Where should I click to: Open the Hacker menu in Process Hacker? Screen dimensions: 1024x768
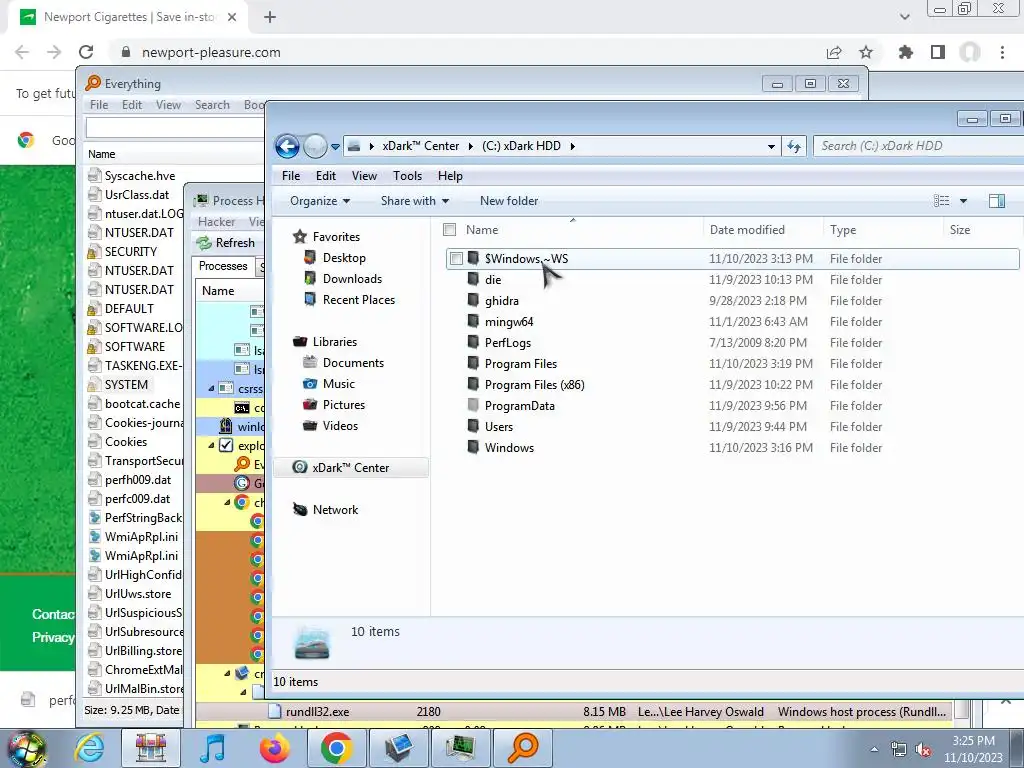(216, 222)
